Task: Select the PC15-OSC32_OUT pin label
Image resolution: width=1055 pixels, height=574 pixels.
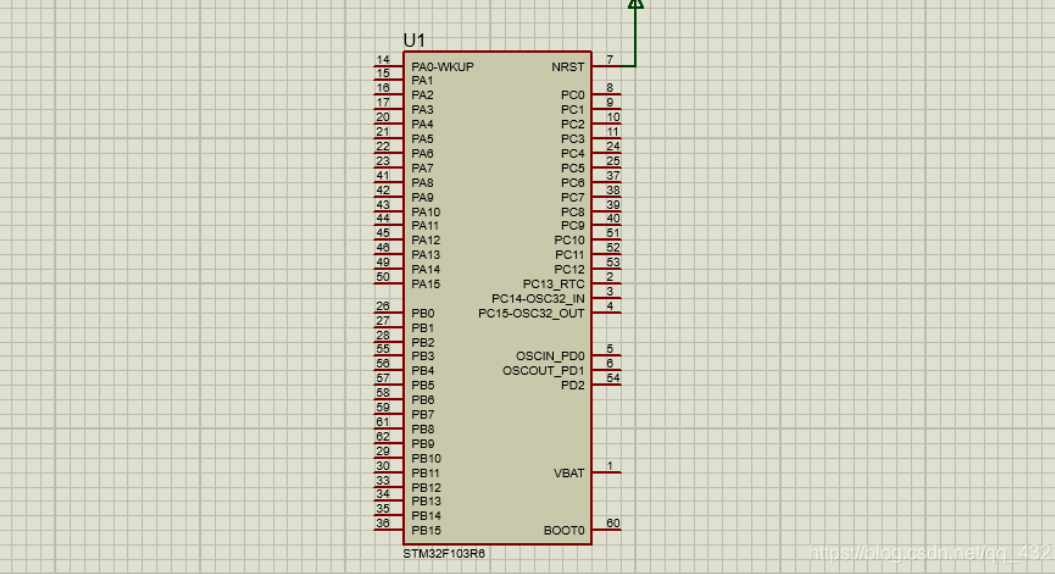Action: point(532,314)
